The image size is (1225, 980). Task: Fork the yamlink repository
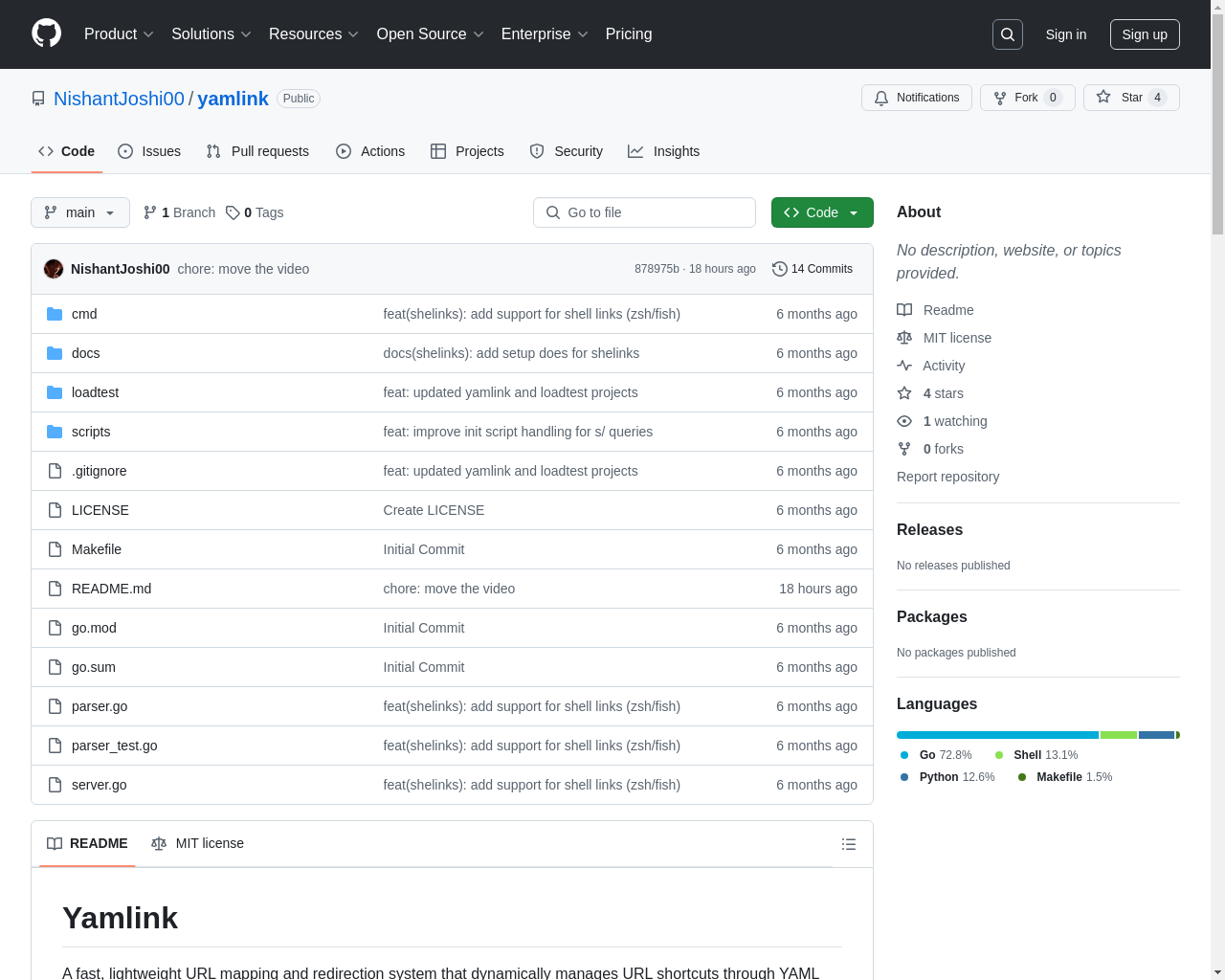pyautogui.click(x=1028, y=98)
